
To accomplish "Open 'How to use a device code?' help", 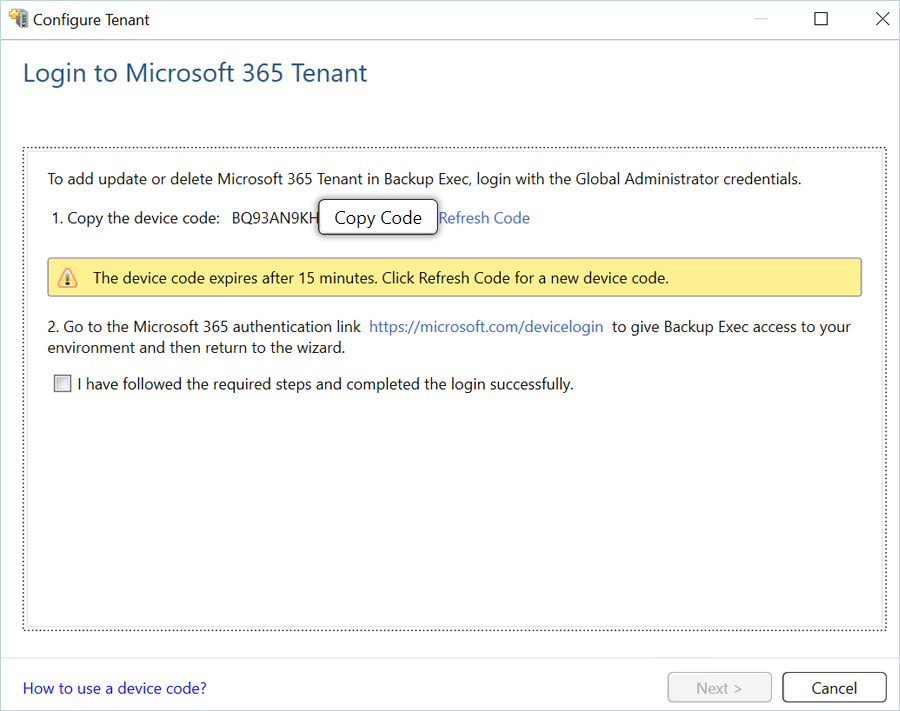I will click(x=115, y=688).
